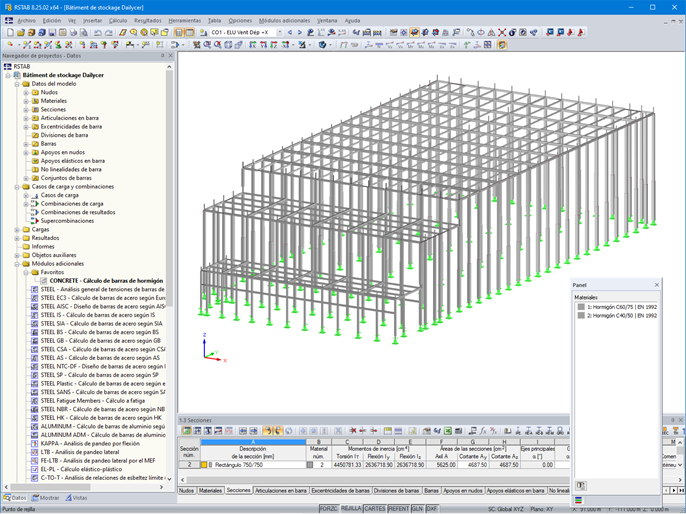
Task: Switch navigator to the Vistas tab
Action: pyautogui.click(x=76, y=498)
